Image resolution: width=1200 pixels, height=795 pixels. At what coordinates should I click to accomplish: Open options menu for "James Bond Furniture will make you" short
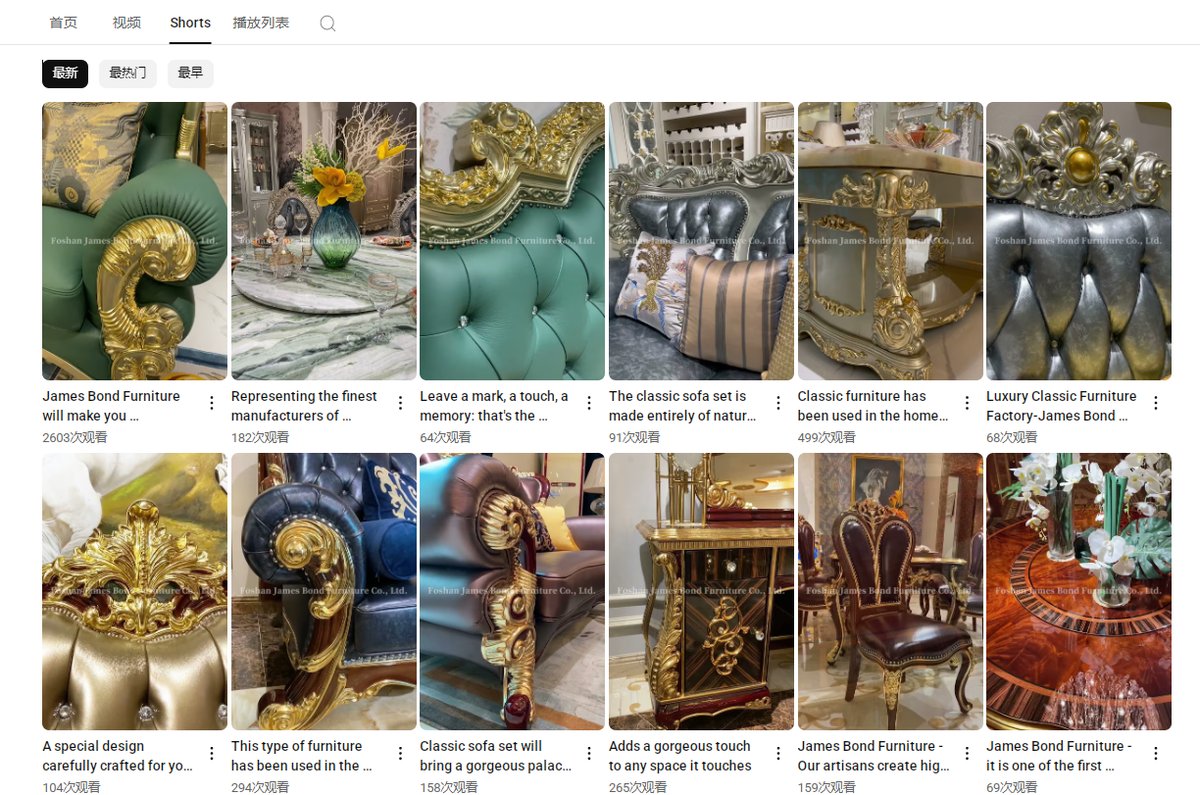coord(211,403)
